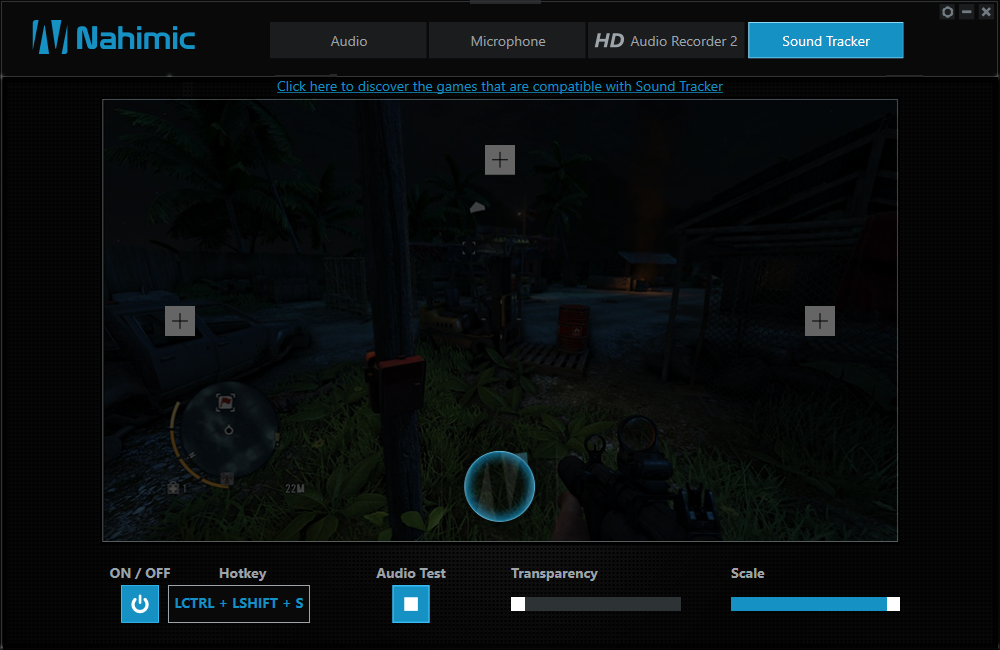This screenshot has width=1000, height=650.
Task: Click the Transparency slider handle
Action: click(x=518, y=604)
